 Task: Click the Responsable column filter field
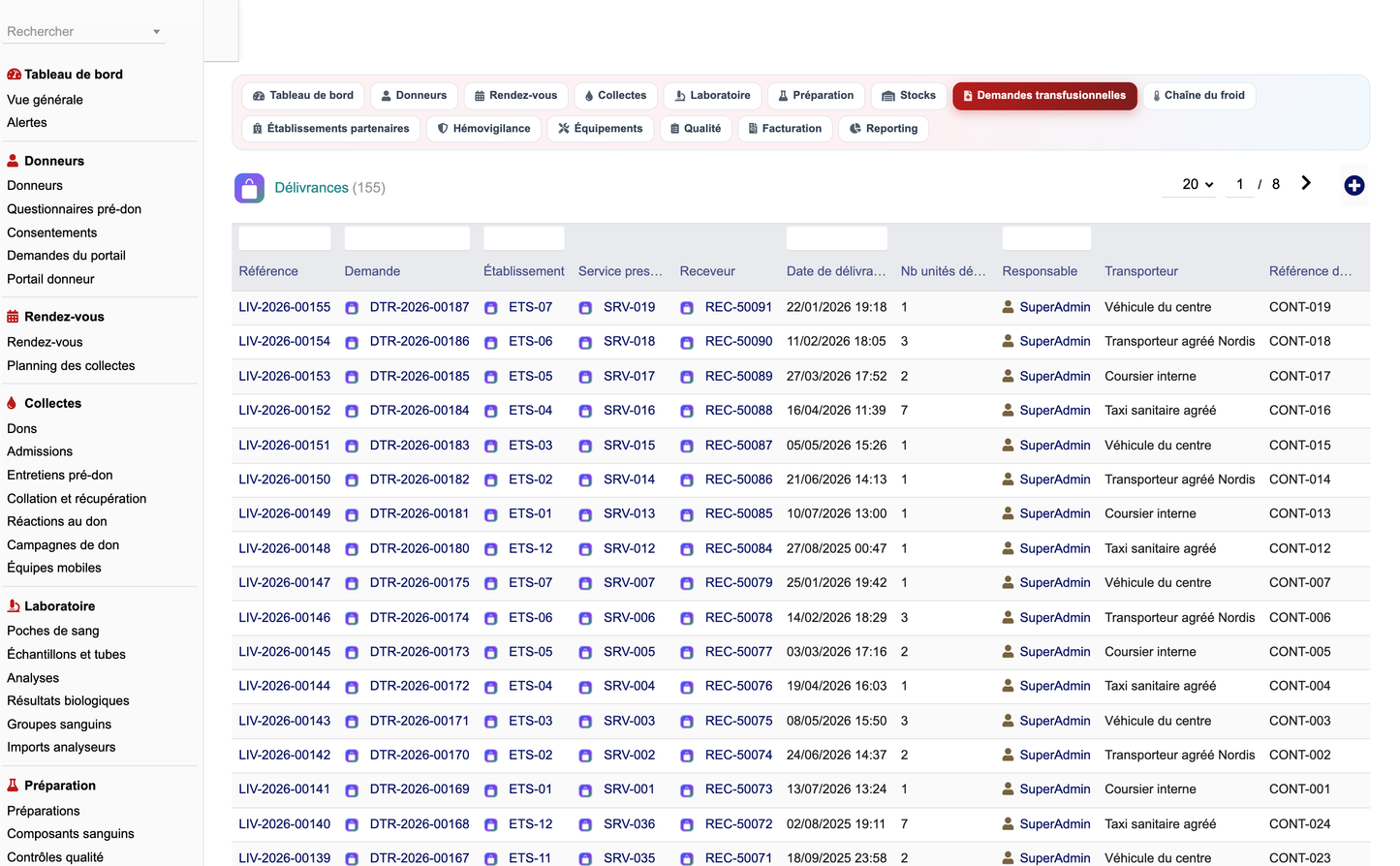1046,238
